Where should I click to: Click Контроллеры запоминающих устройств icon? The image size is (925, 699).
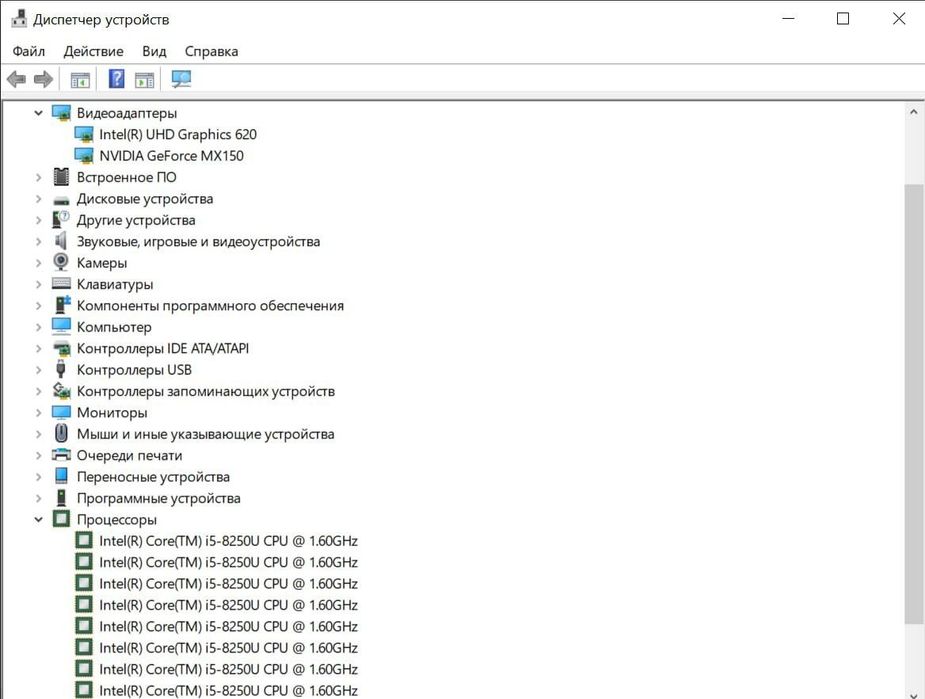click(x=62, y=390)
